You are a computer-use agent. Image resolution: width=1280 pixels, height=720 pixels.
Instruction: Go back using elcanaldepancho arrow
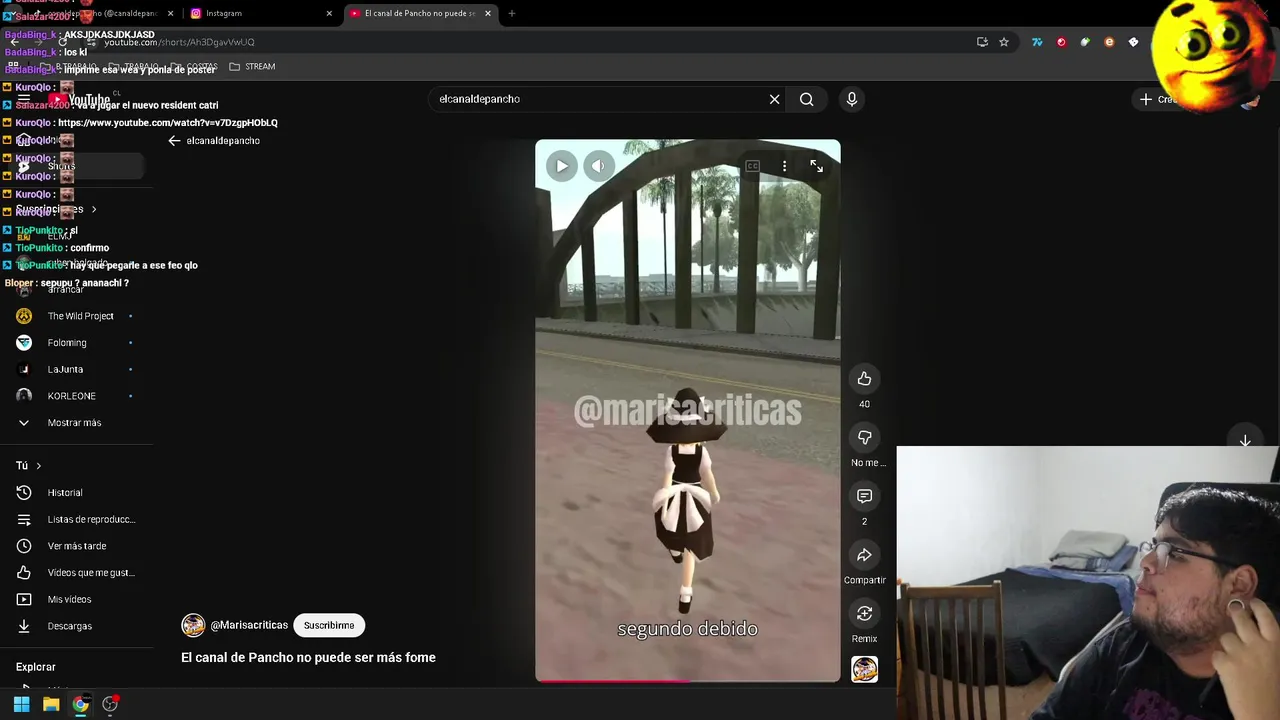(x=174, y=141)
